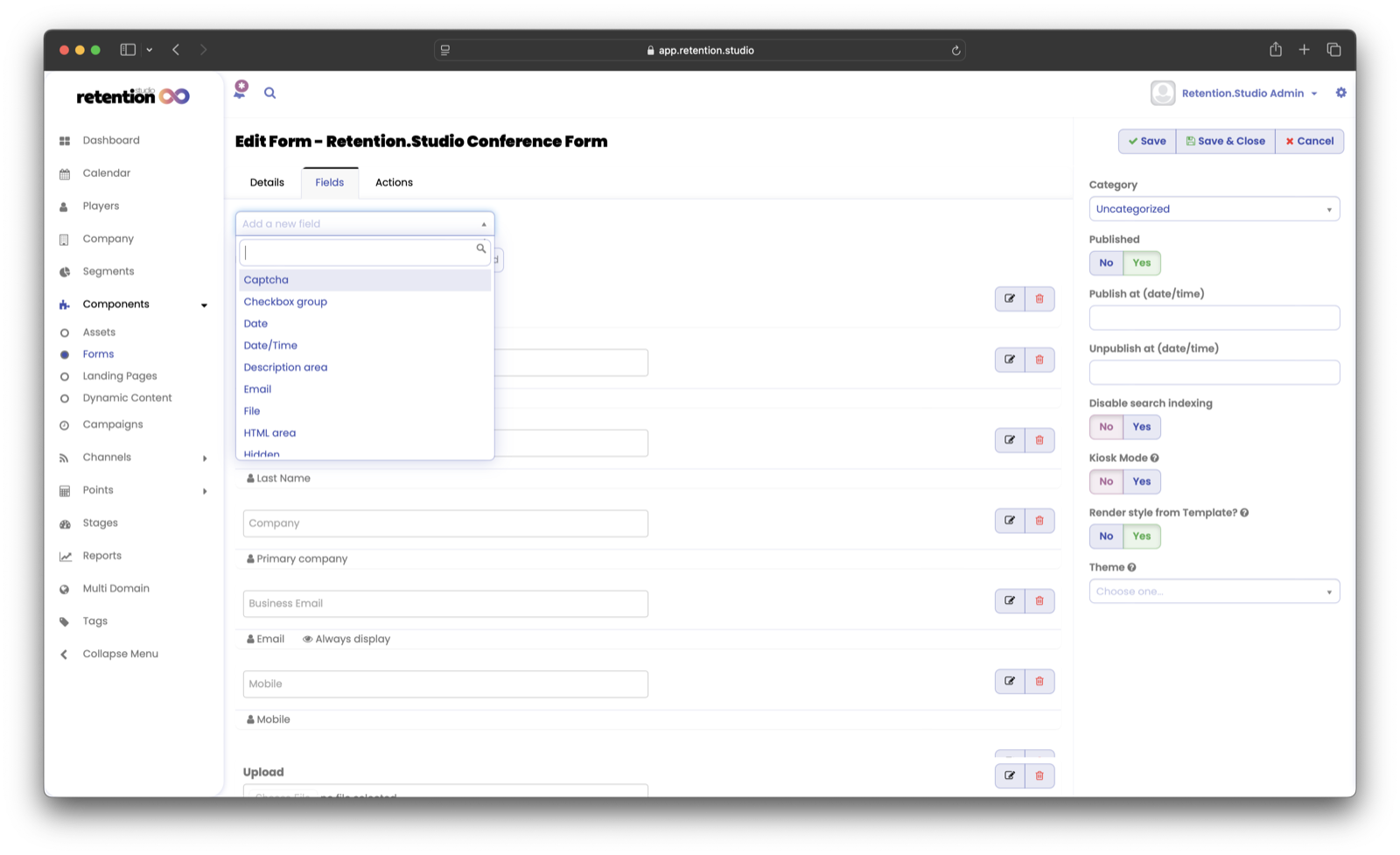
Task: Set Kiosk Mode to Yes
Action: pos(1142,481)
